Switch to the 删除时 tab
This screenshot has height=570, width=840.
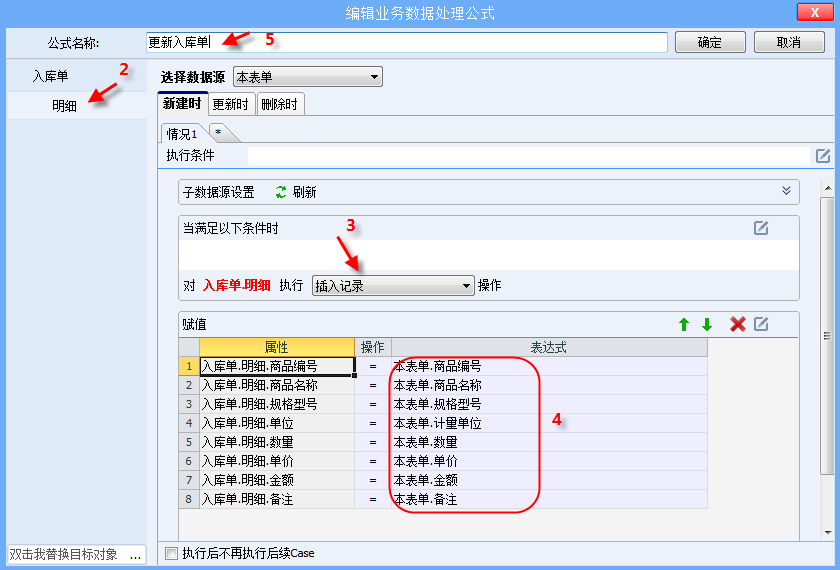[x=280, y=104]
